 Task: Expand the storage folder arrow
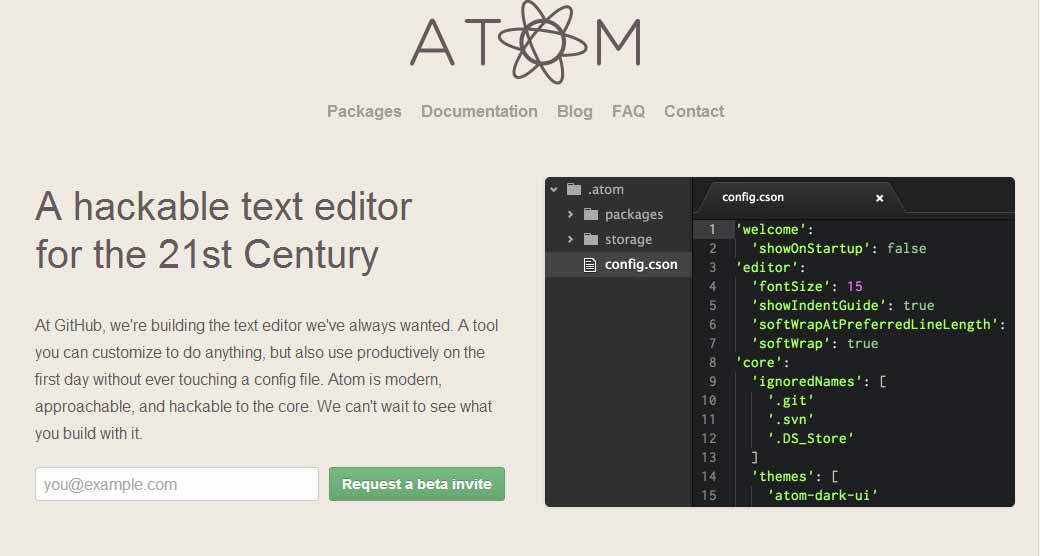click(x=570, y=239)
